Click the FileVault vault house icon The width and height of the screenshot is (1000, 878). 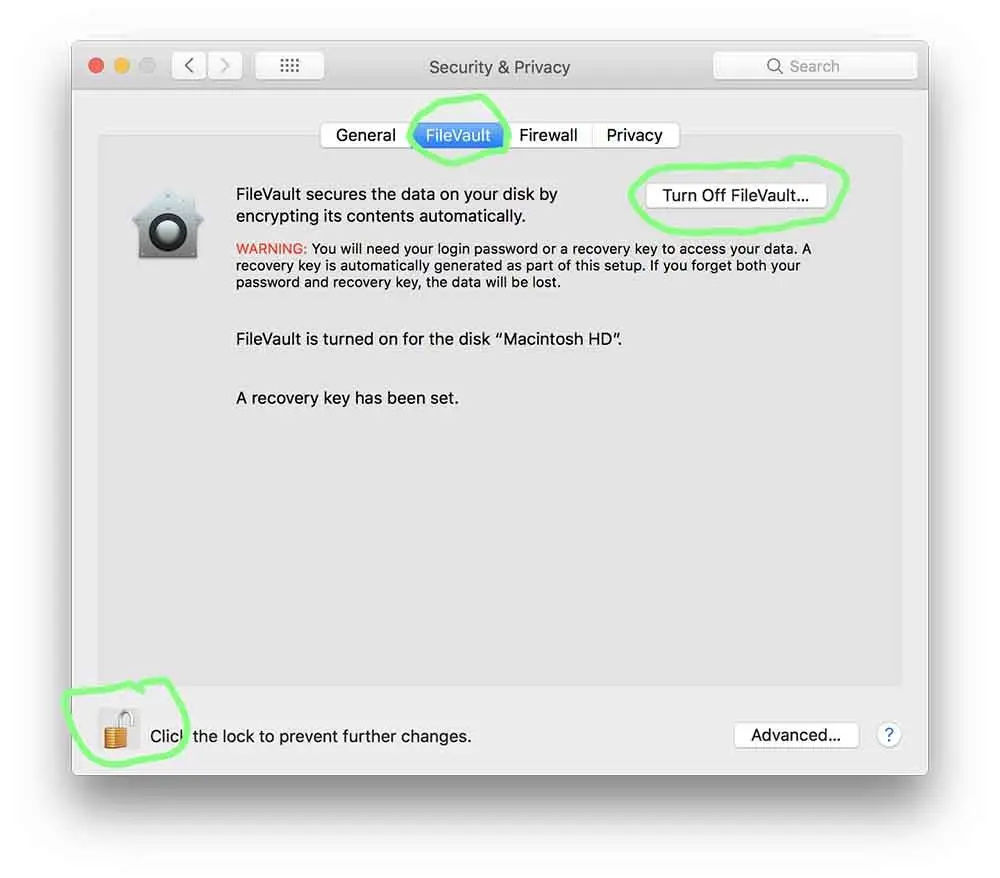pos(168,225)
